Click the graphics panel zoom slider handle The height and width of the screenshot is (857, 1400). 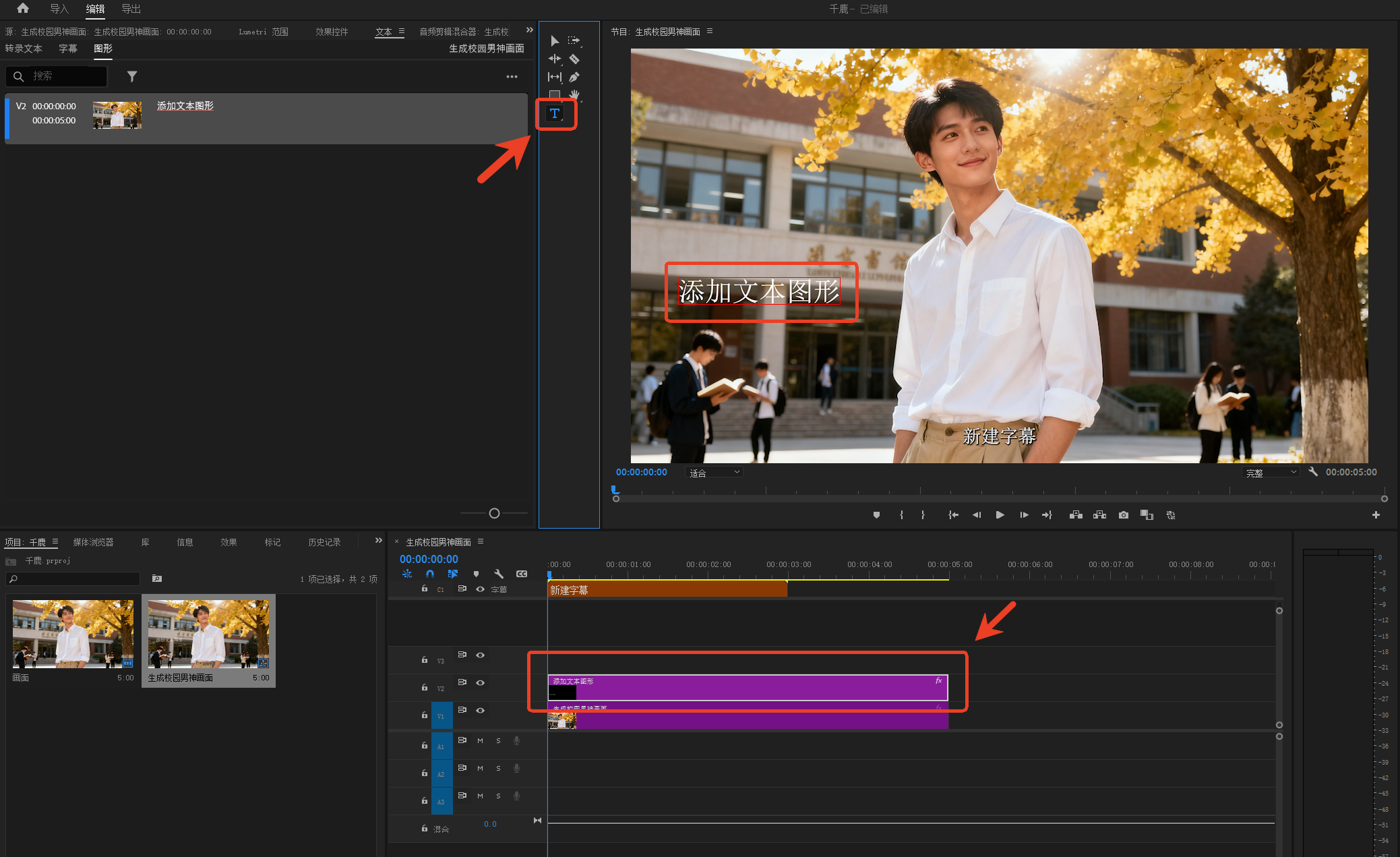tap(494, 514)
